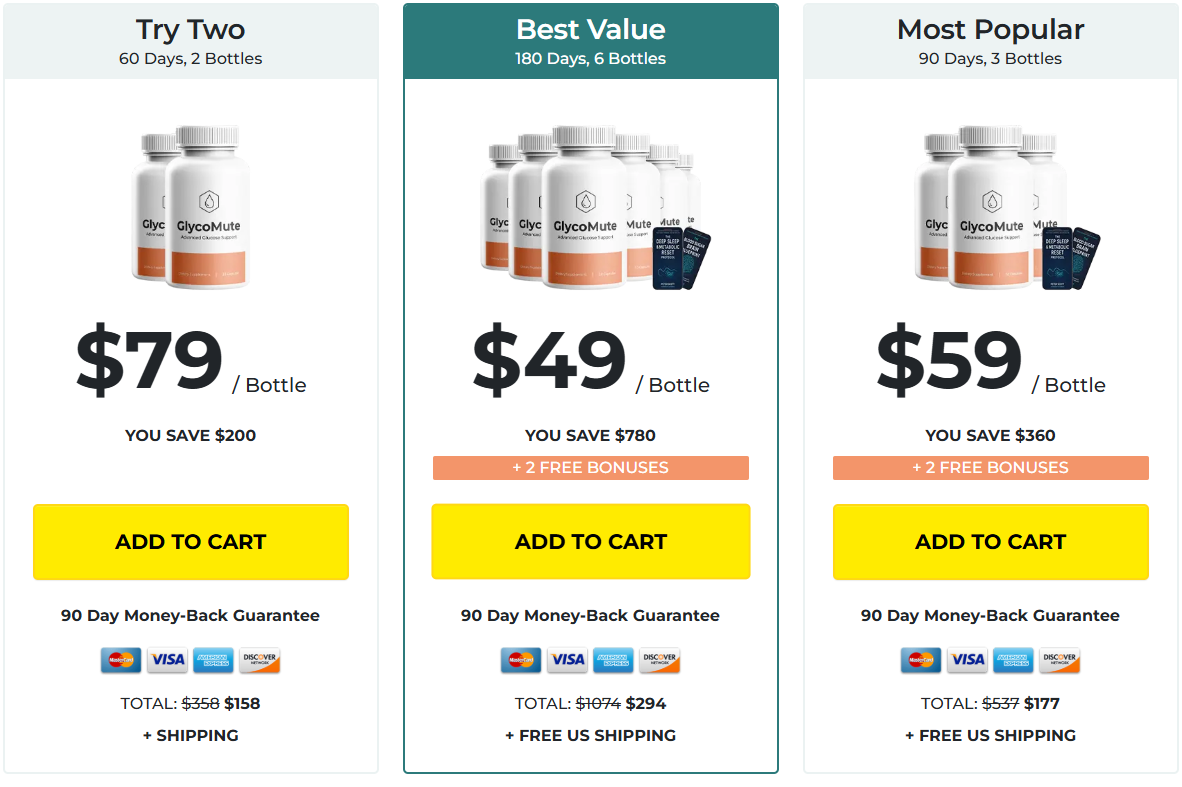Image resolution: width=1182 pixels, height=787 pixels.
Task: Select the MasterCard icon under Most Popular
Action: pyautogui.click(x=923, y=660)
